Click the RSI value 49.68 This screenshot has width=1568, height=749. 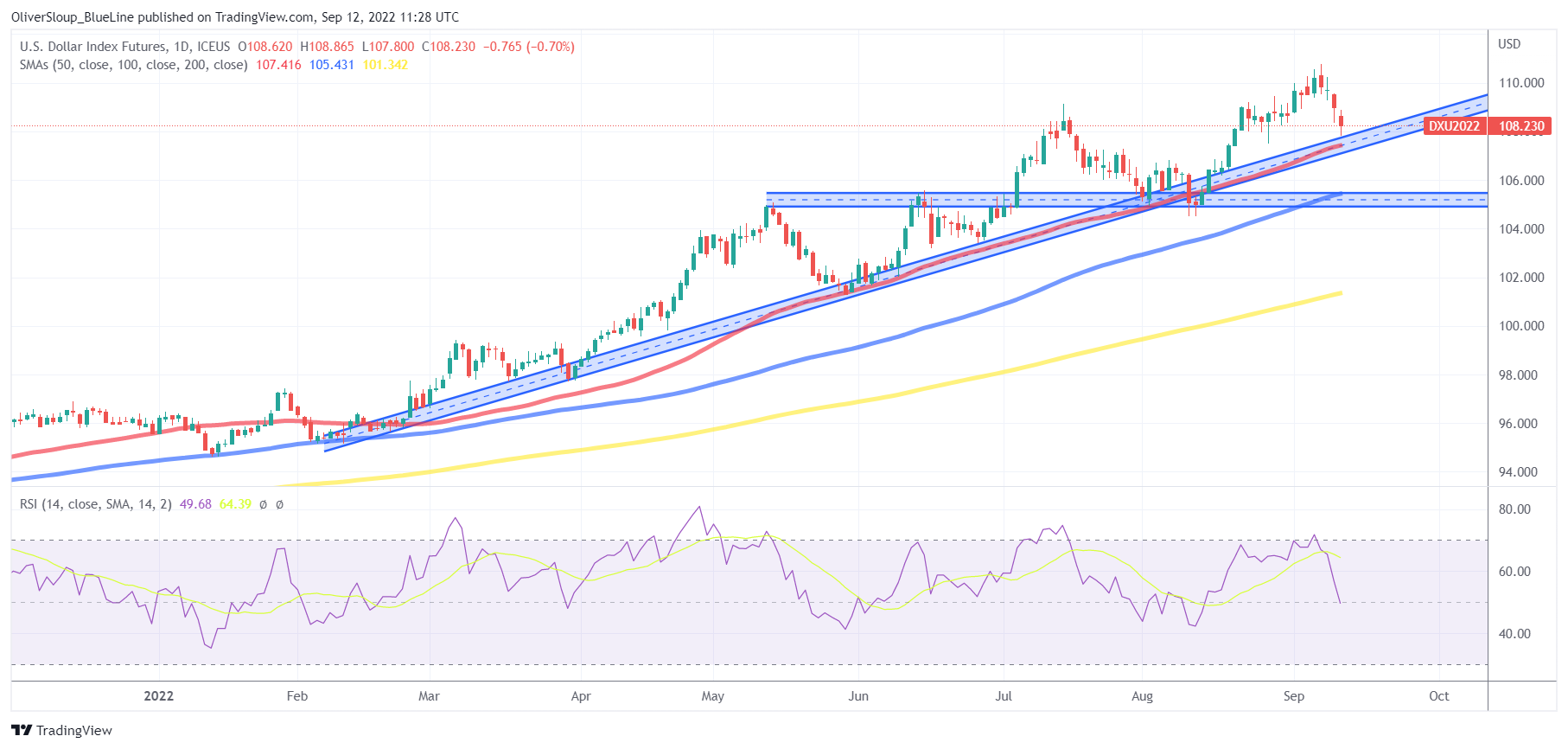coord(195,504)
